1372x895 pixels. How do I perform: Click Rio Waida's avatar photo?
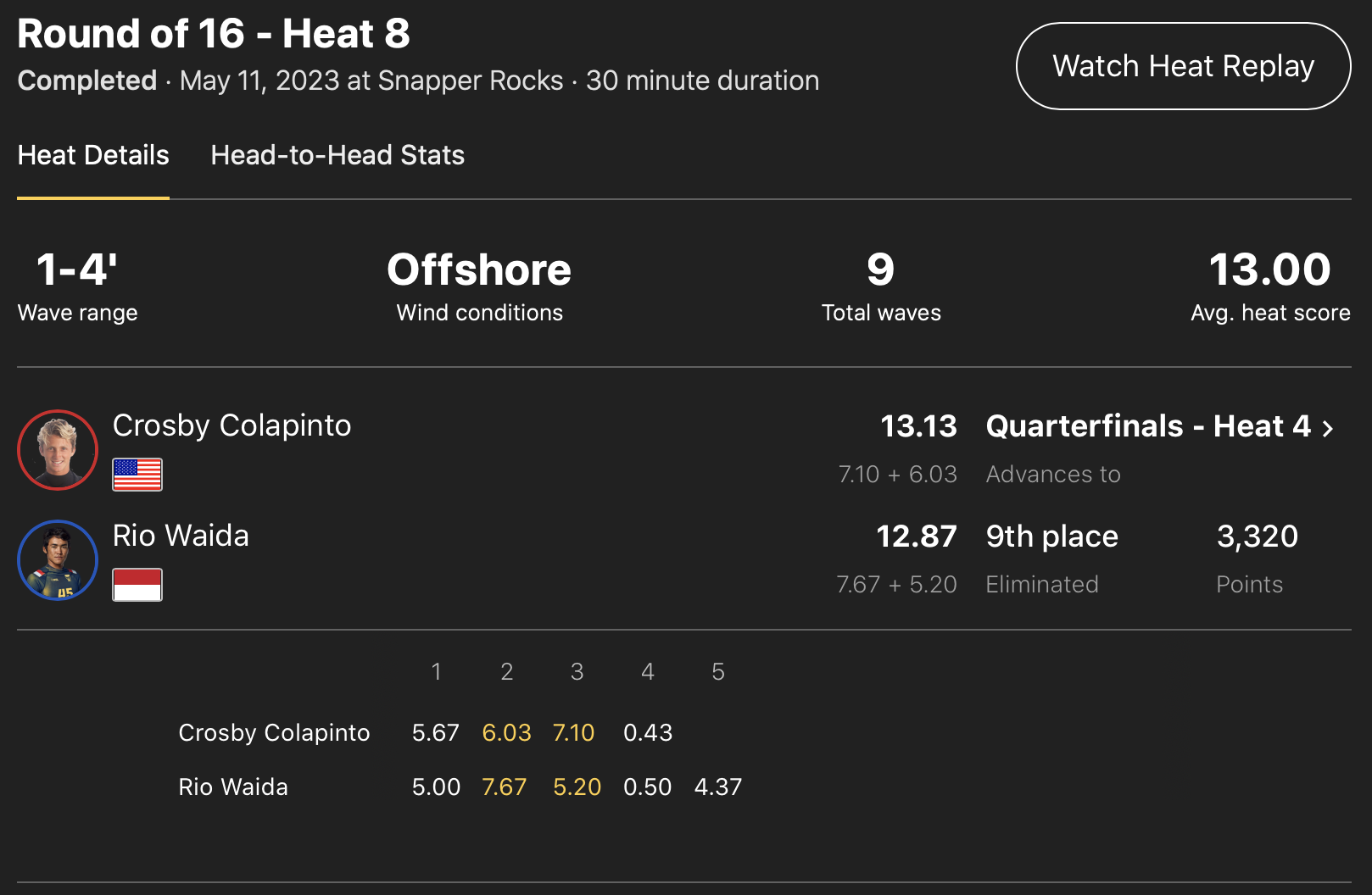coord(58,560)
